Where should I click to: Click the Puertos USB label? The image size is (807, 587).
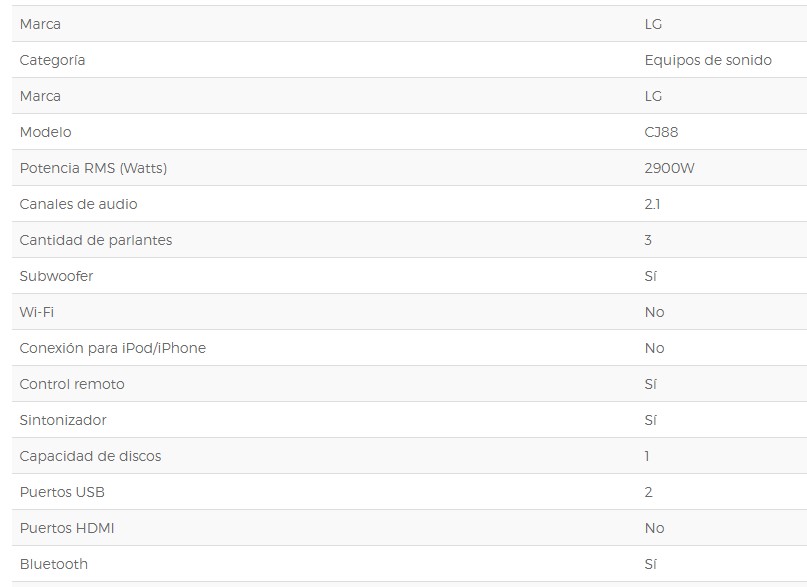(62, 492)
